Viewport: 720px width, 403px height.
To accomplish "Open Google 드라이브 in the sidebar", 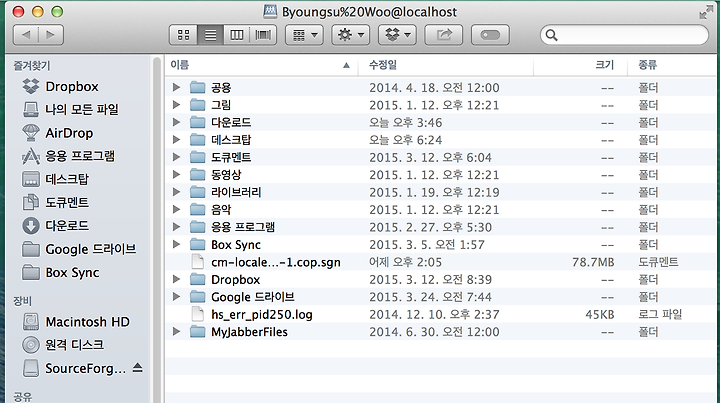I will [x=79, y=249].
